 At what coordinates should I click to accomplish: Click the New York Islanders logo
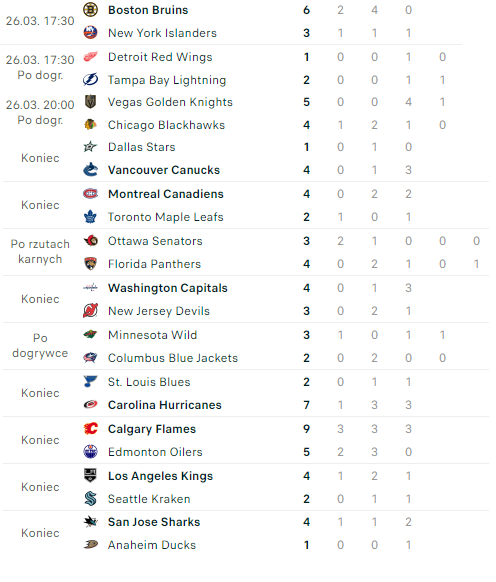(x=90, y=33)
